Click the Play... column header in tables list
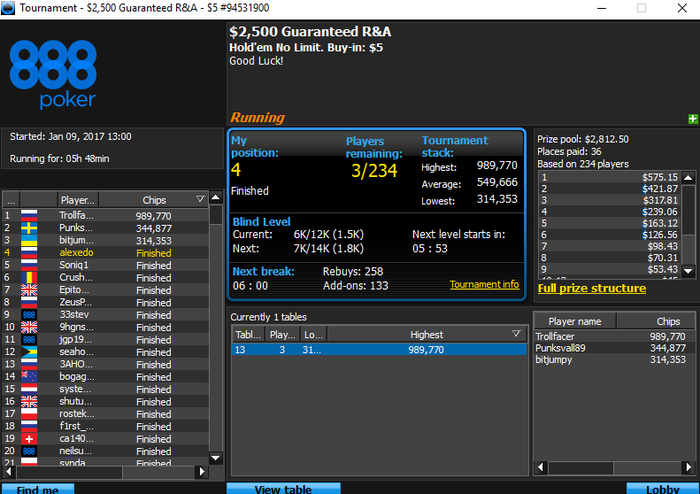This screenshot has width=700, height=494. 283,335
